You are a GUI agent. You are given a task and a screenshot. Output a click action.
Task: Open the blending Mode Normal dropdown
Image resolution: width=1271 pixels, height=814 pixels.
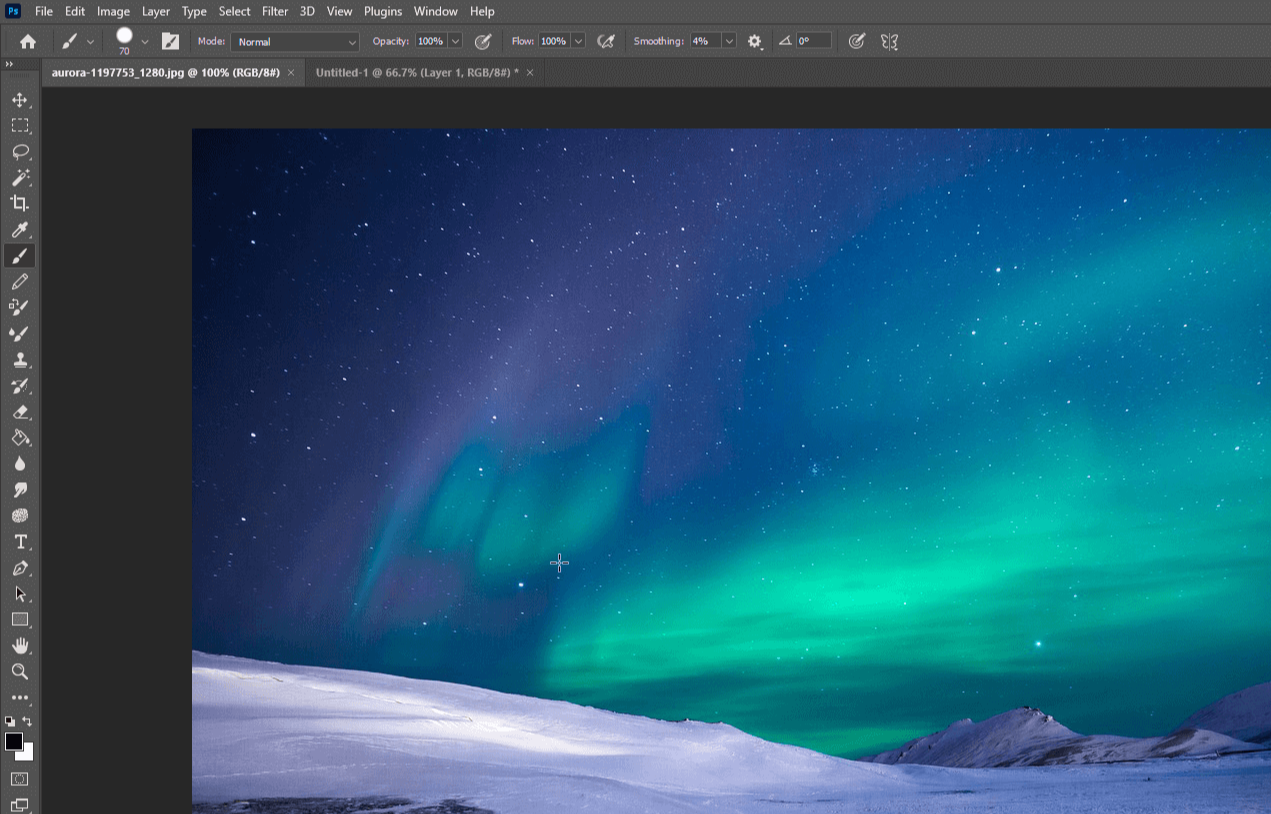pos(295,42)
